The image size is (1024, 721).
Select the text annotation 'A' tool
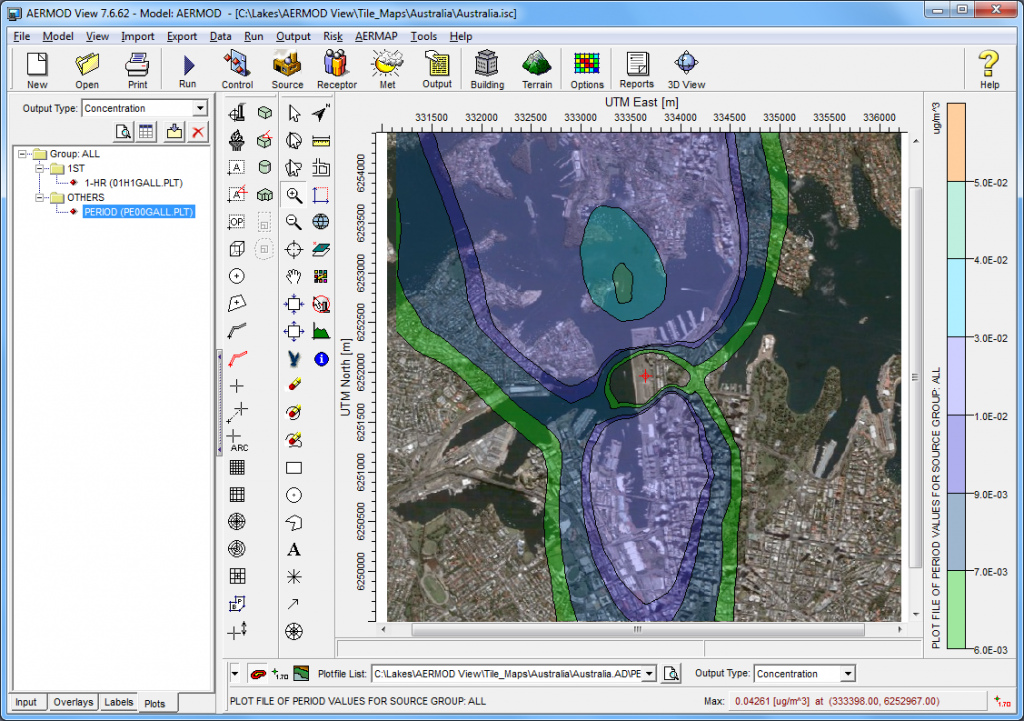click(294, 549)
